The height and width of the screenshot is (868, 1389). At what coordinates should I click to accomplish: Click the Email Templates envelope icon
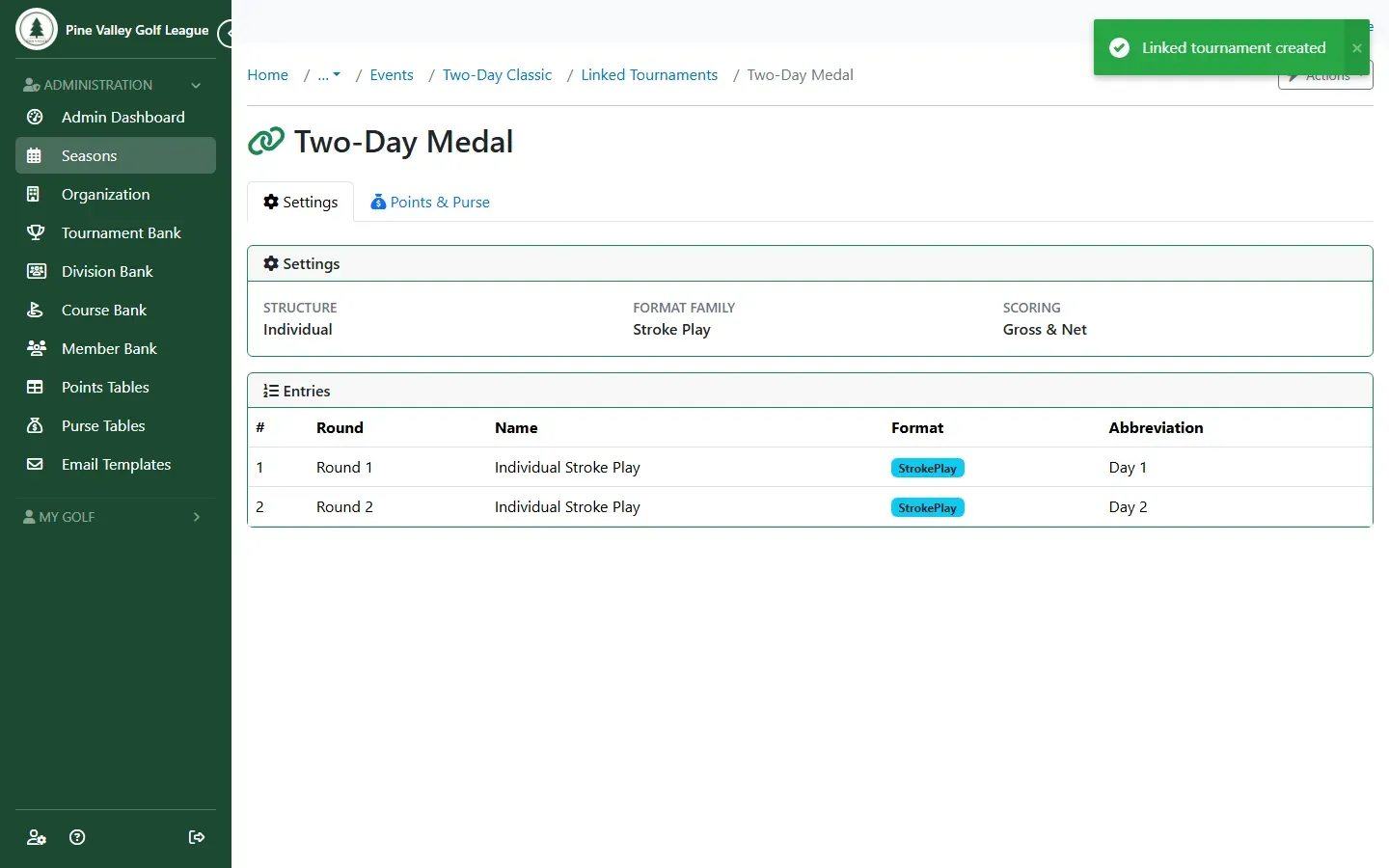pyautogui.click(x=35, y=464)
